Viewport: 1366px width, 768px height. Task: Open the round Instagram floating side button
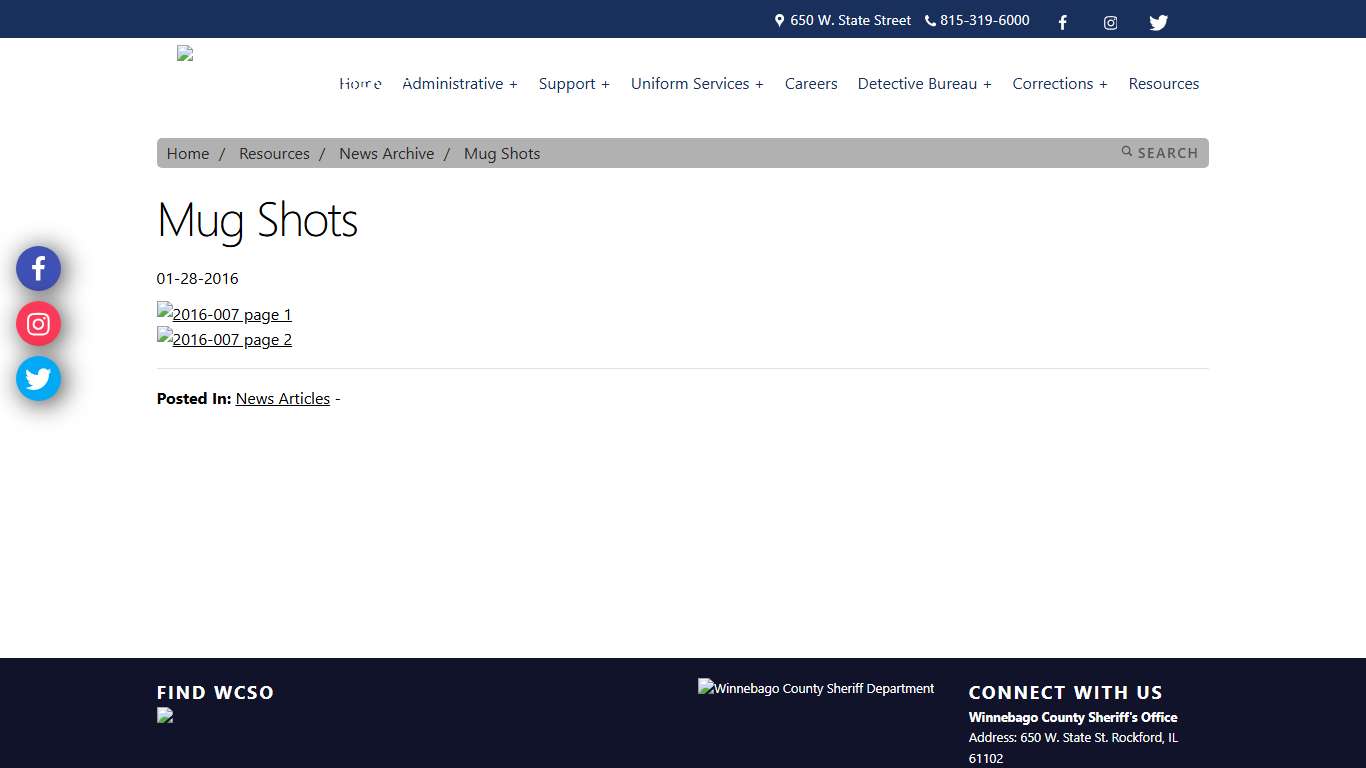point(38,324)
